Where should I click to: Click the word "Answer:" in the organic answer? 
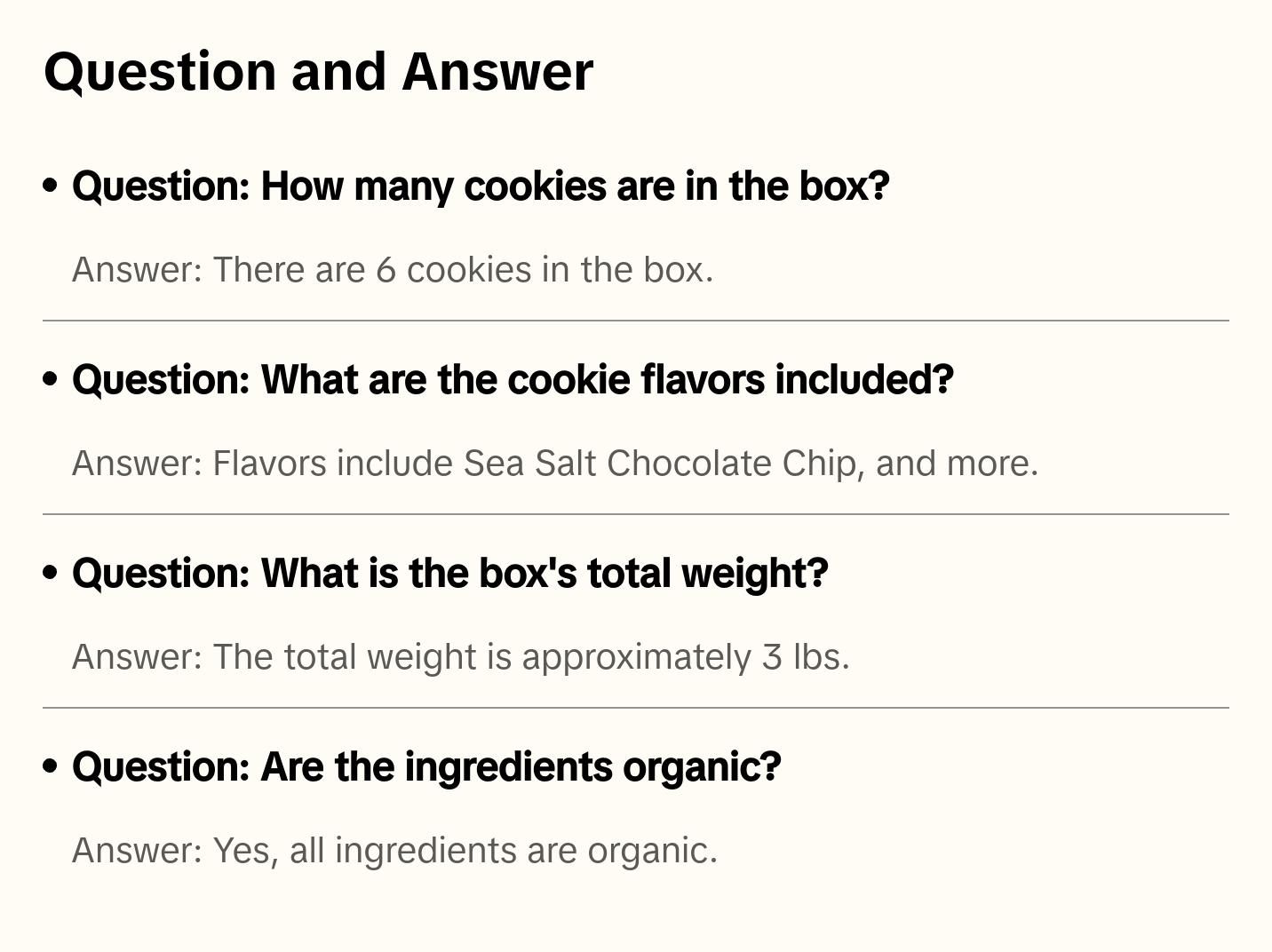click(138, 851)
